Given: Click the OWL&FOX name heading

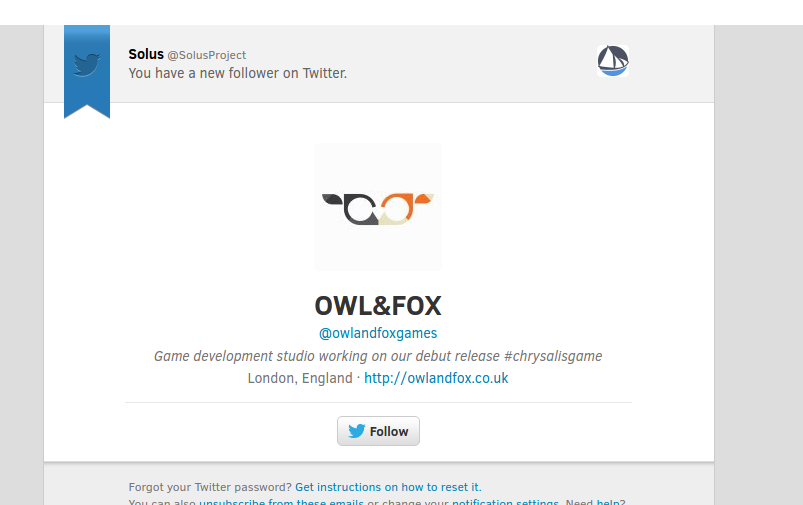Looking at the screenshot, I should (x=378, y=306).
